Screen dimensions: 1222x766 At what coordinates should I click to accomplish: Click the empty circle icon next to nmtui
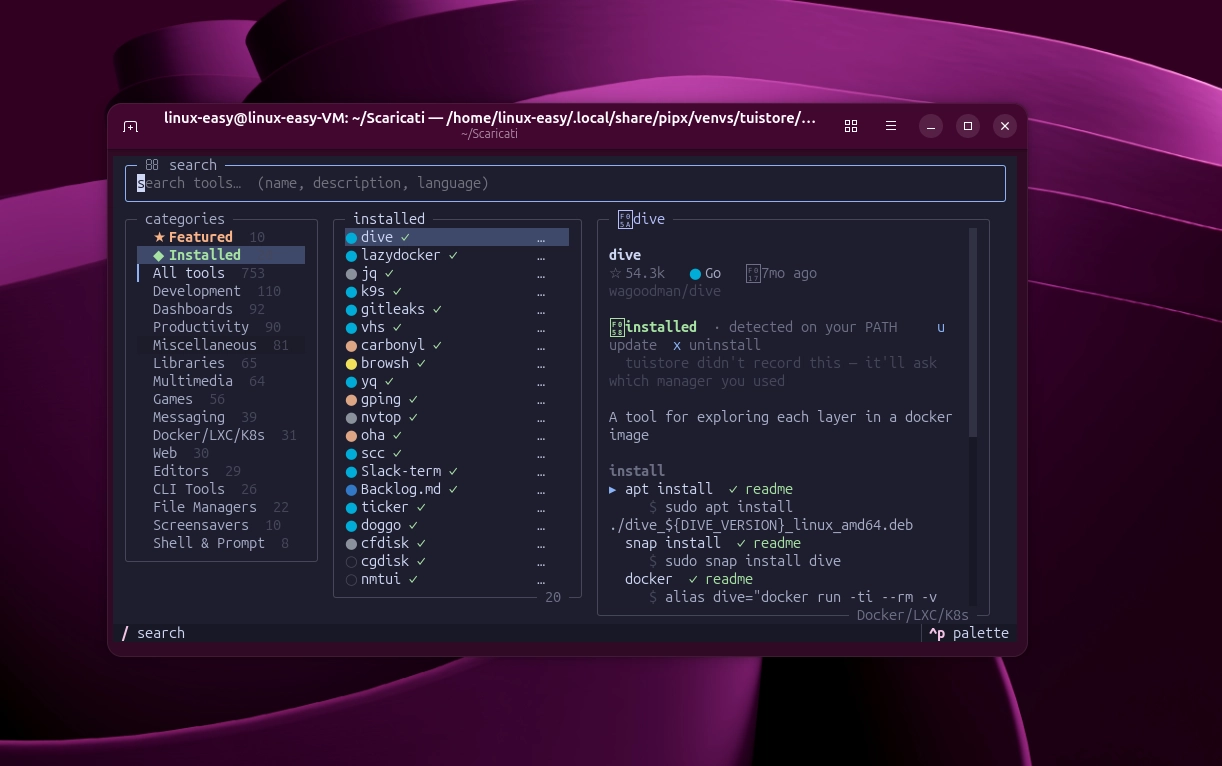(351, 580)
